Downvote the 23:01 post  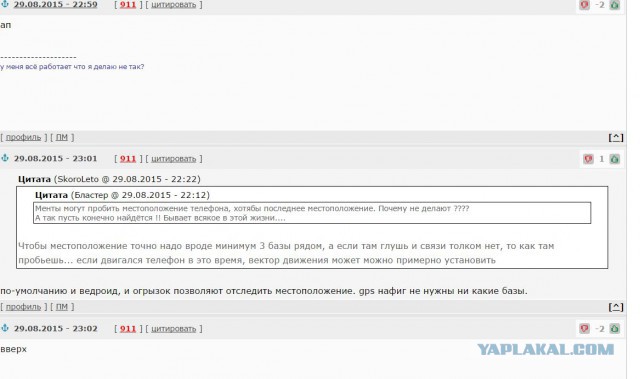(588, 159)
